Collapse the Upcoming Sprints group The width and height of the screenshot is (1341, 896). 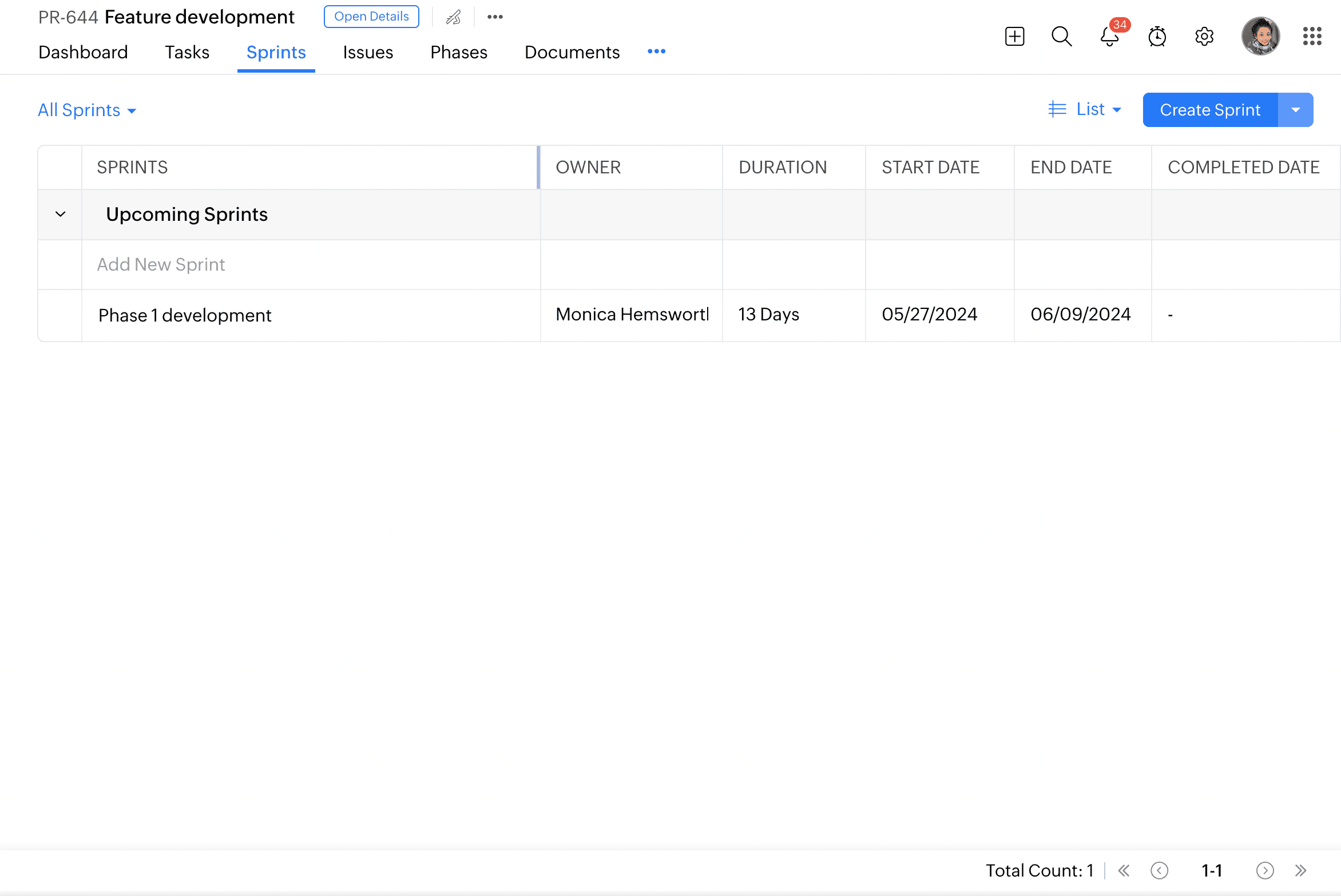tap(60, 215)
